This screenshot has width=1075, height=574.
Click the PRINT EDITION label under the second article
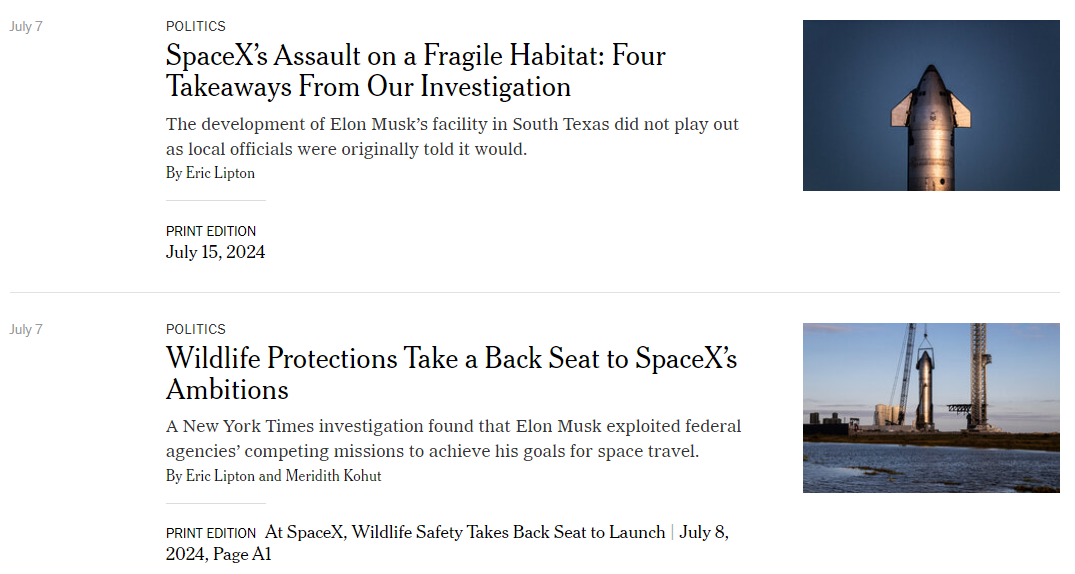[x=210, y=534]
